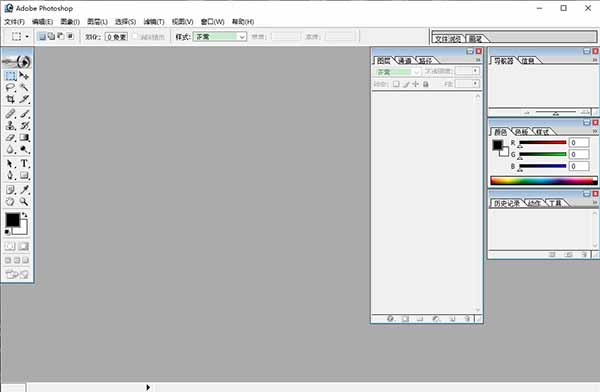Switch to Quick Mask mode button

[x=24, y=246]
